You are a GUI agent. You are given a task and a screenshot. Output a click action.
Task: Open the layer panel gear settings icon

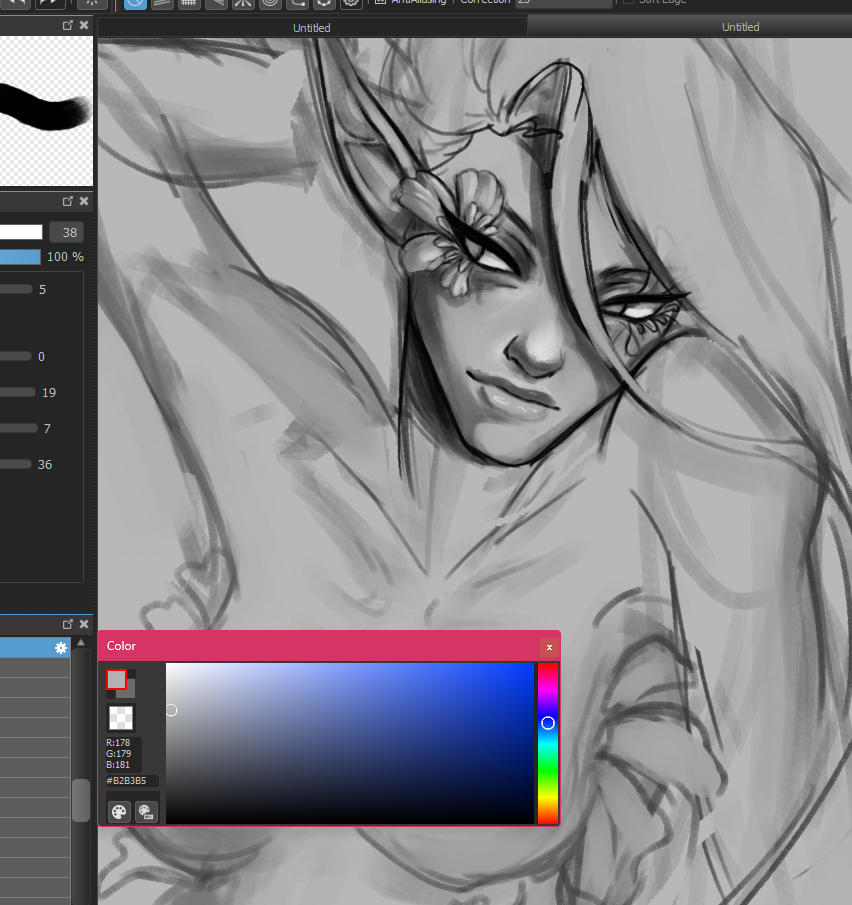(x=61, y=648)
